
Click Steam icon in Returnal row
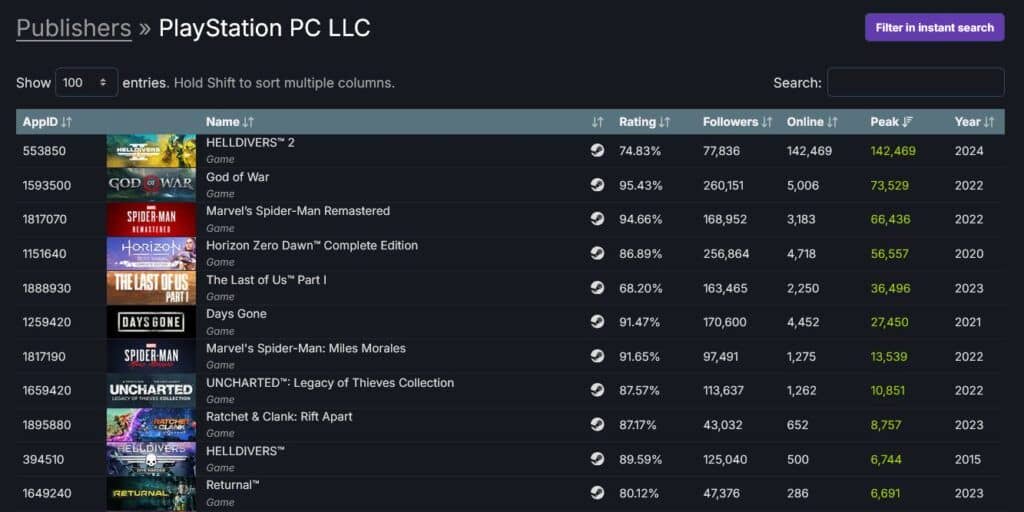tap(597, 492)
